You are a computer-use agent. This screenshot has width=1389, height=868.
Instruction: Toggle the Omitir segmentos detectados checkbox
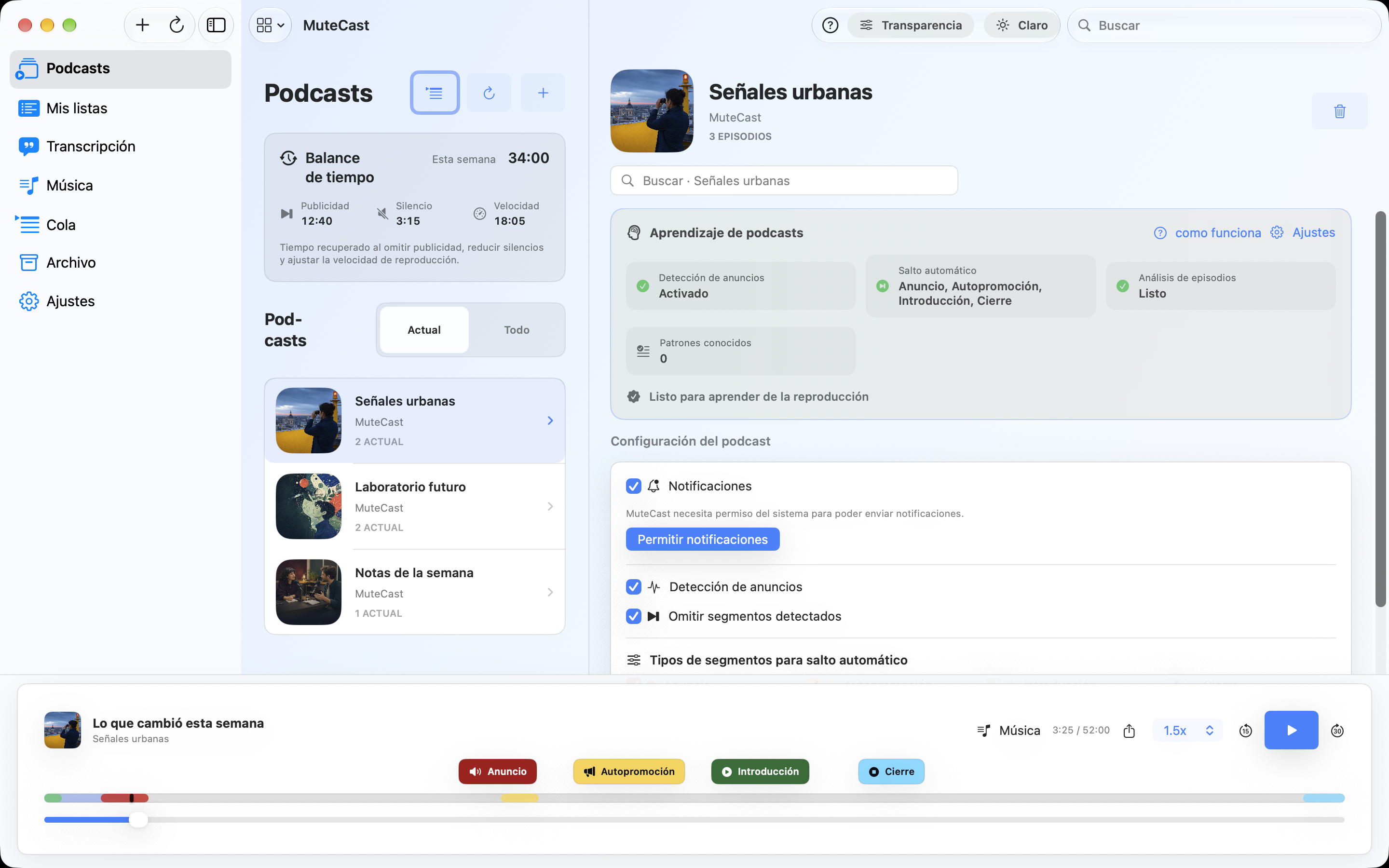coord(633,616)
